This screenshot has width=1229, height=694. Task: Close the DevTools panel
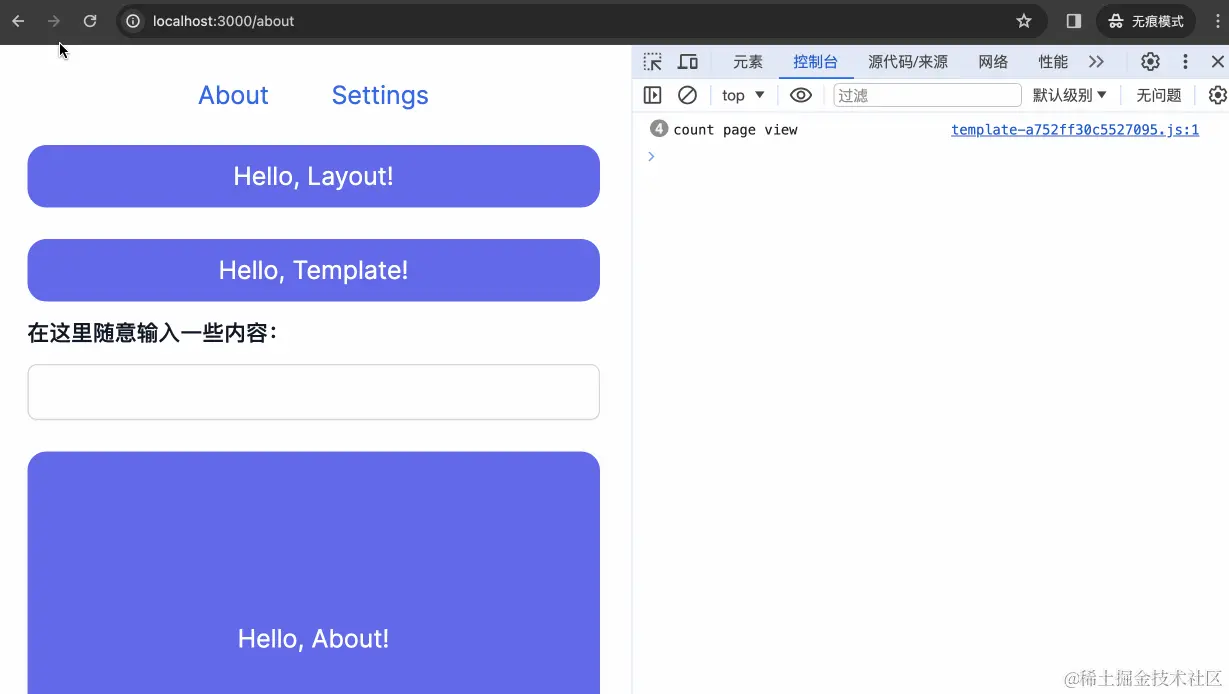click(1217, 62)
